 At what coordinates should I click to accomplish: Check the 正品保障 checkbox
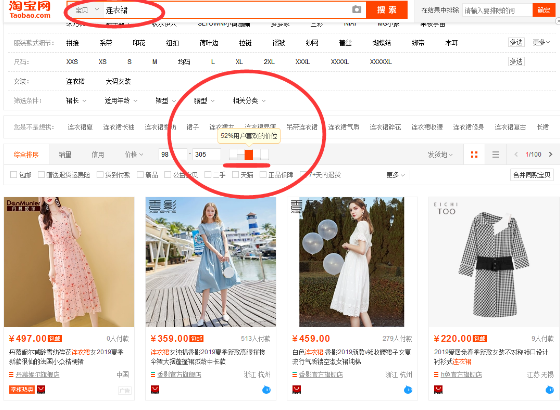pos(263,175)
